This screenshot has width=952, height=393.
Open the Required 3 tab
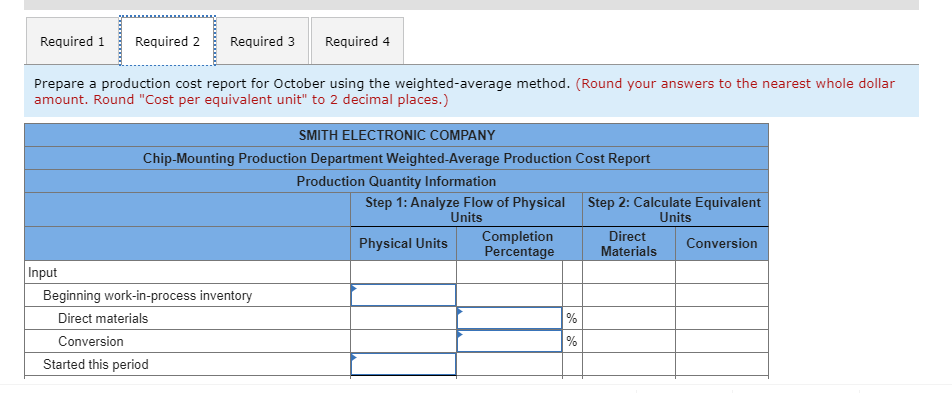[262, 41]
